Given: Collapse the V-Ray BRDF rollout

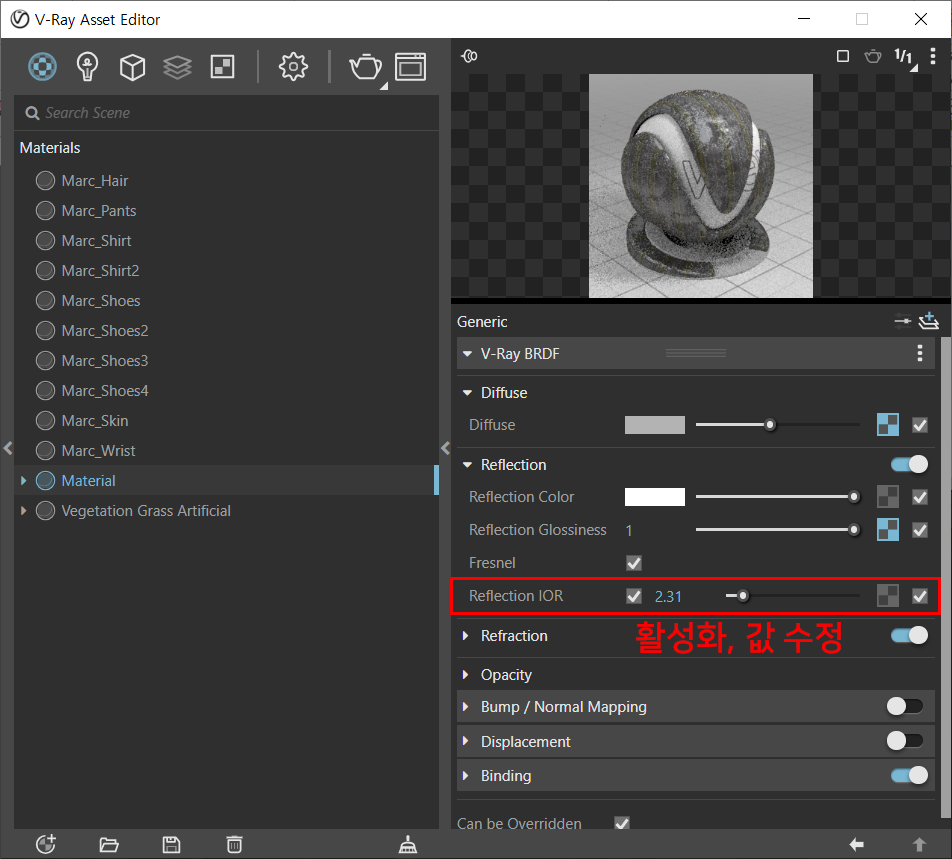Looking at the screenshot, I should click(467, 353).
